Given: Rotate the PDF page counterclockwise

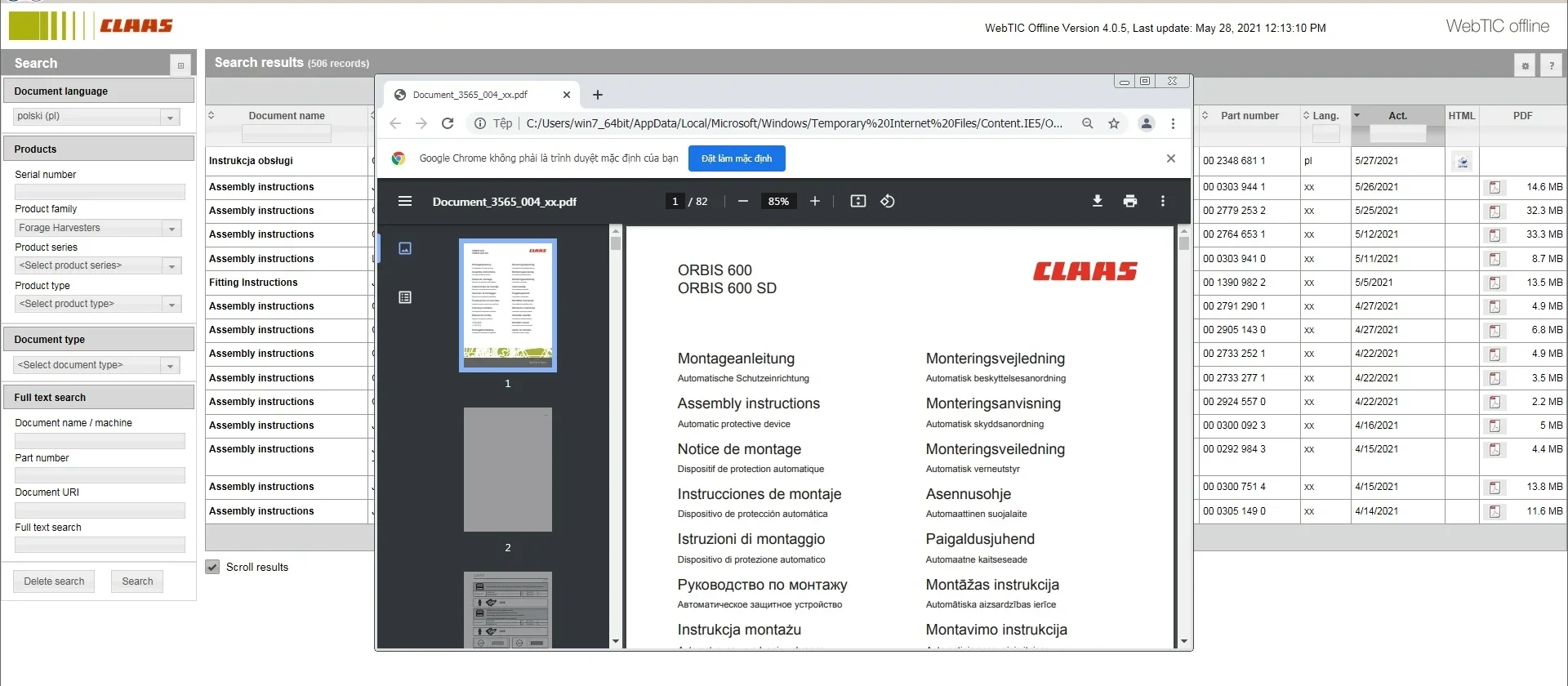Looking at the screenshot, I should tap(888, 201).
